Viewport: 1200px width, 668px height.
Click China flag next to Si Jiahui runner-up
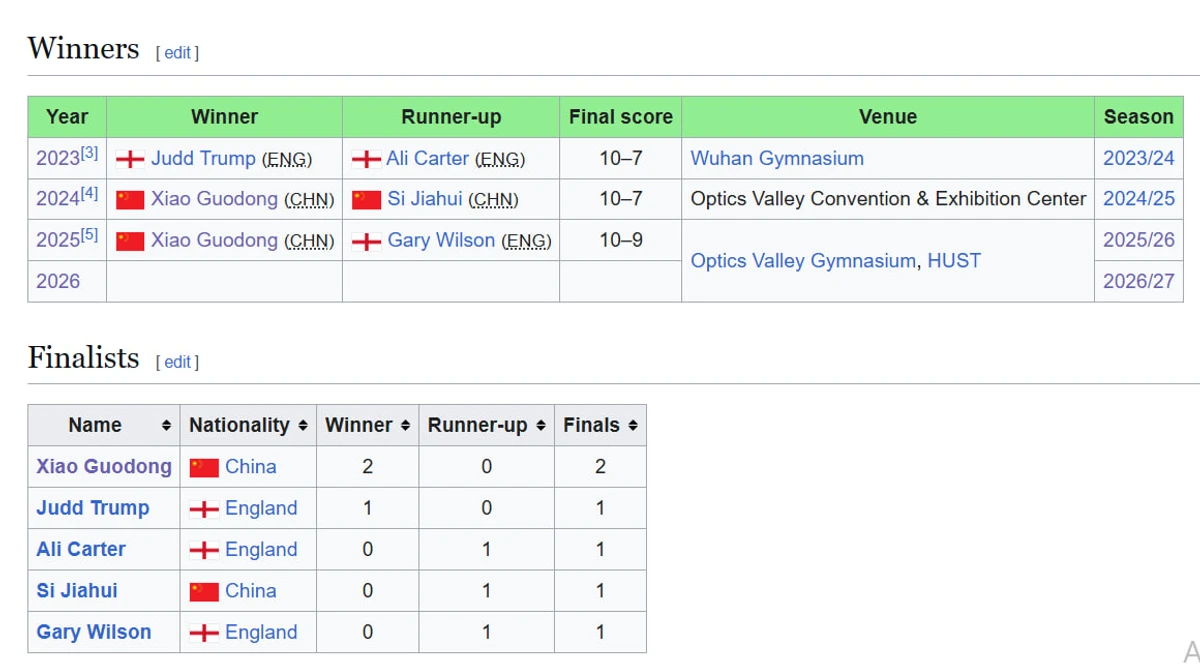click(x=367, y=199)
